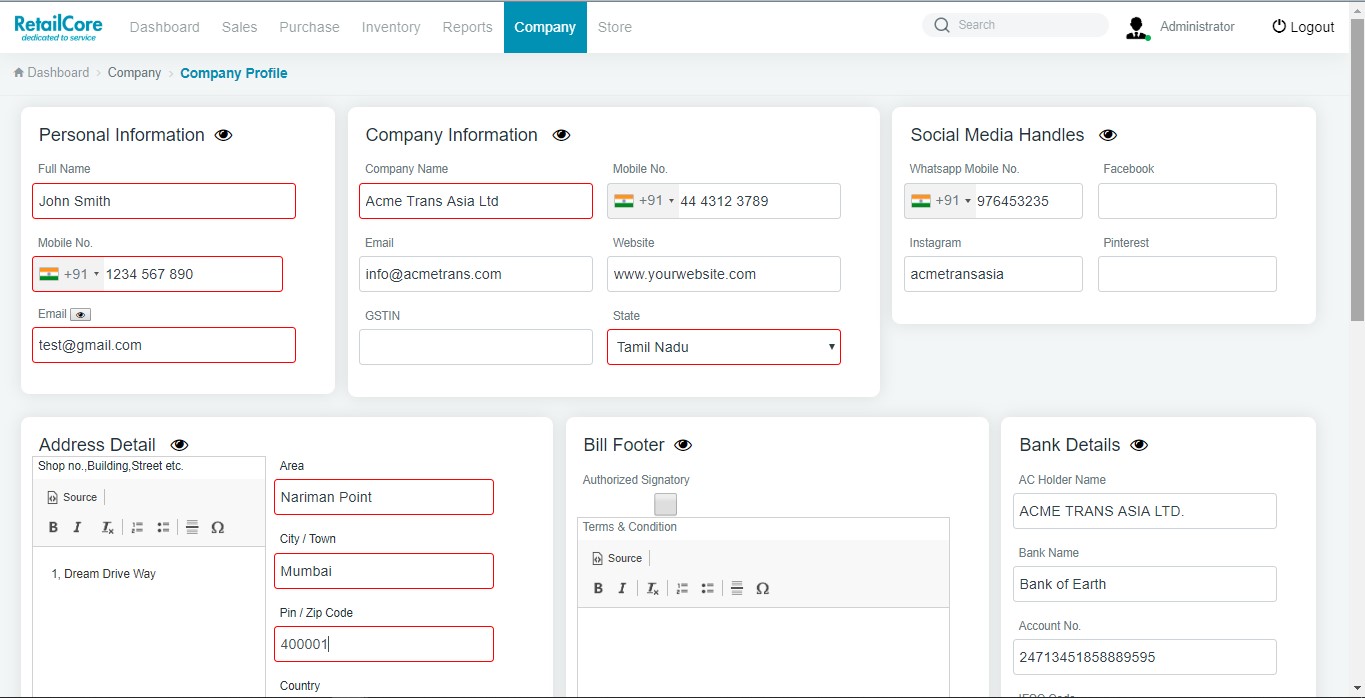Remove formatting in Terms & Condition editor
The width and height of the screenshot is (1365, 698).
[x=653, y=589]
